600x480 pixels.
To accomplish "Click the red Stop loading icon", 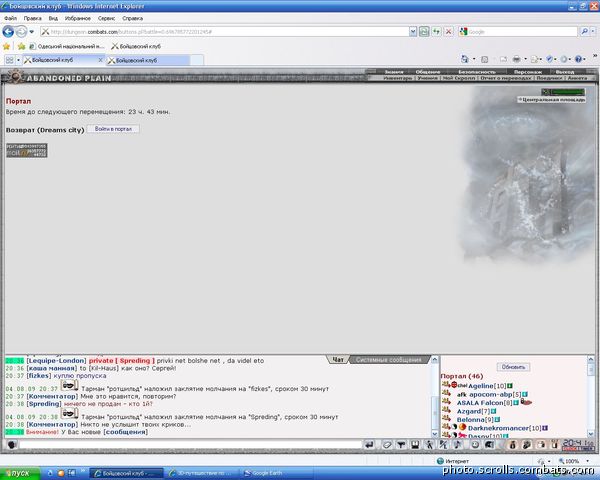I will pos(448,31).
